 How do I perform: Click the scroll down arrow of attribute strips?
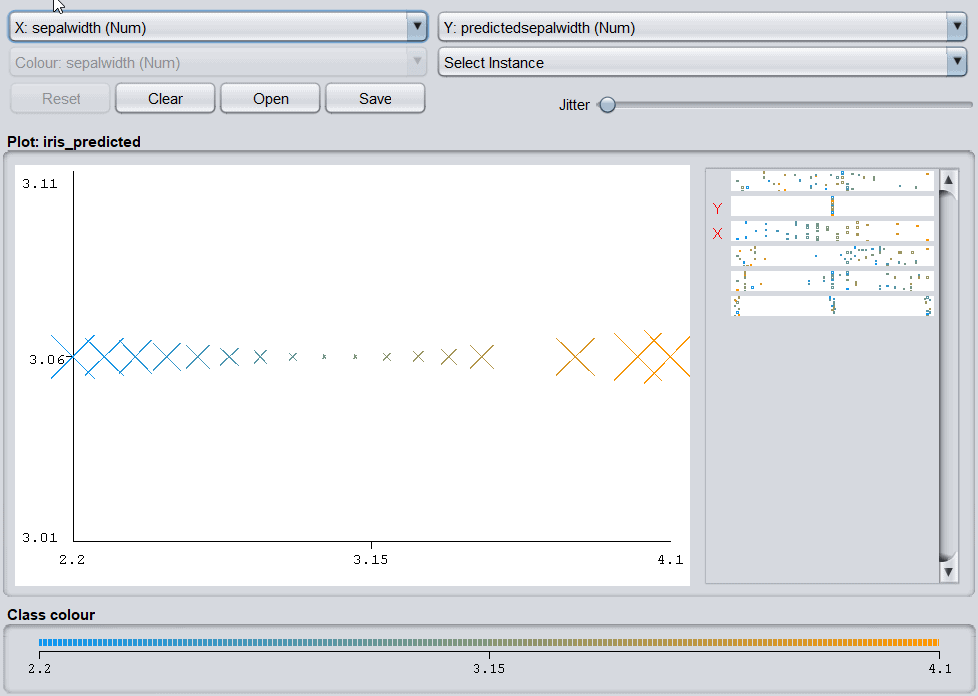coord(948,571)
